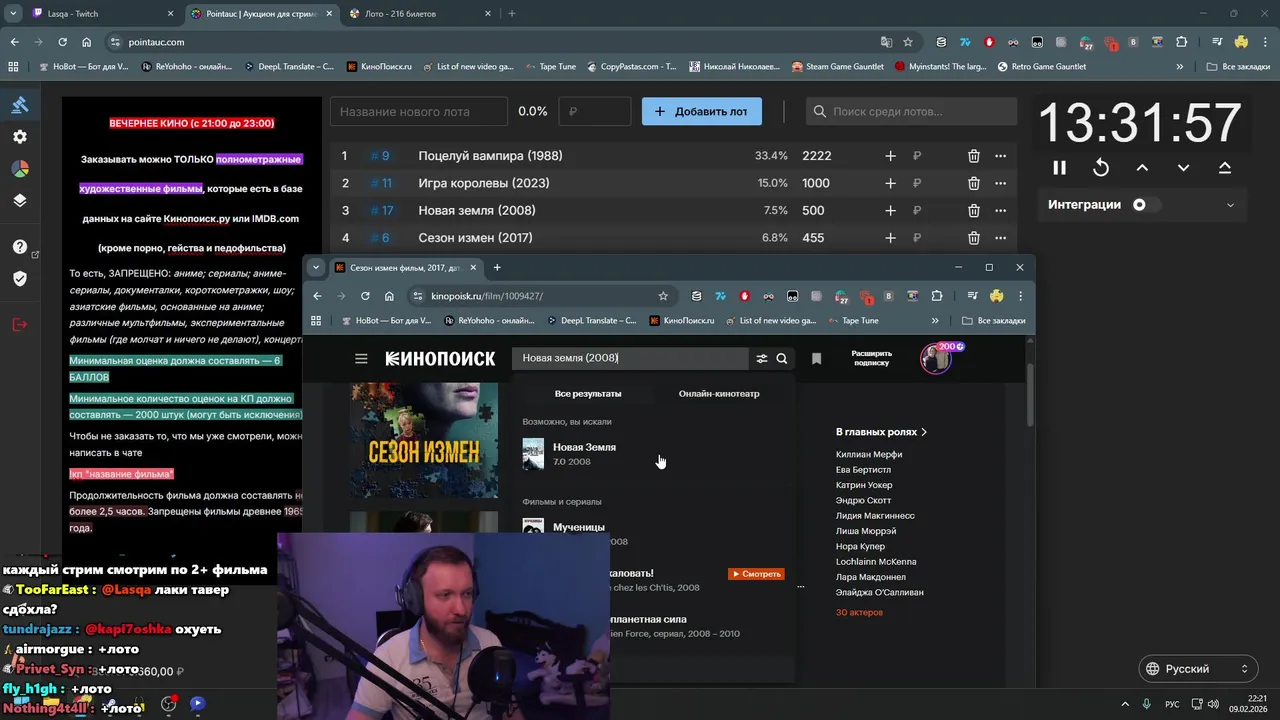Viewport: 1280px width, 720px height.
Task: Show hidden system tray icons
Action: [1124, 704]
